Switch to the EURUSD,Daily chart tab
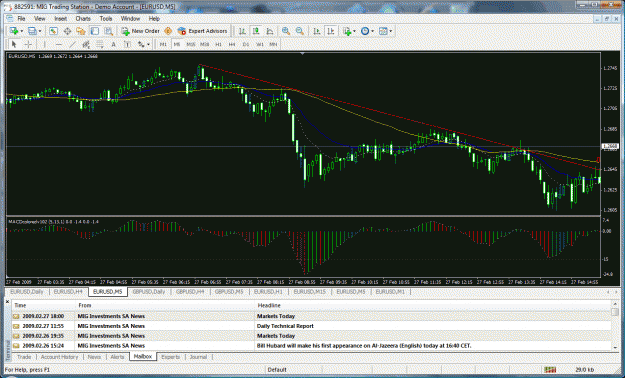The image size is (625, 378). pyautogui.click(x=27, y=292)
